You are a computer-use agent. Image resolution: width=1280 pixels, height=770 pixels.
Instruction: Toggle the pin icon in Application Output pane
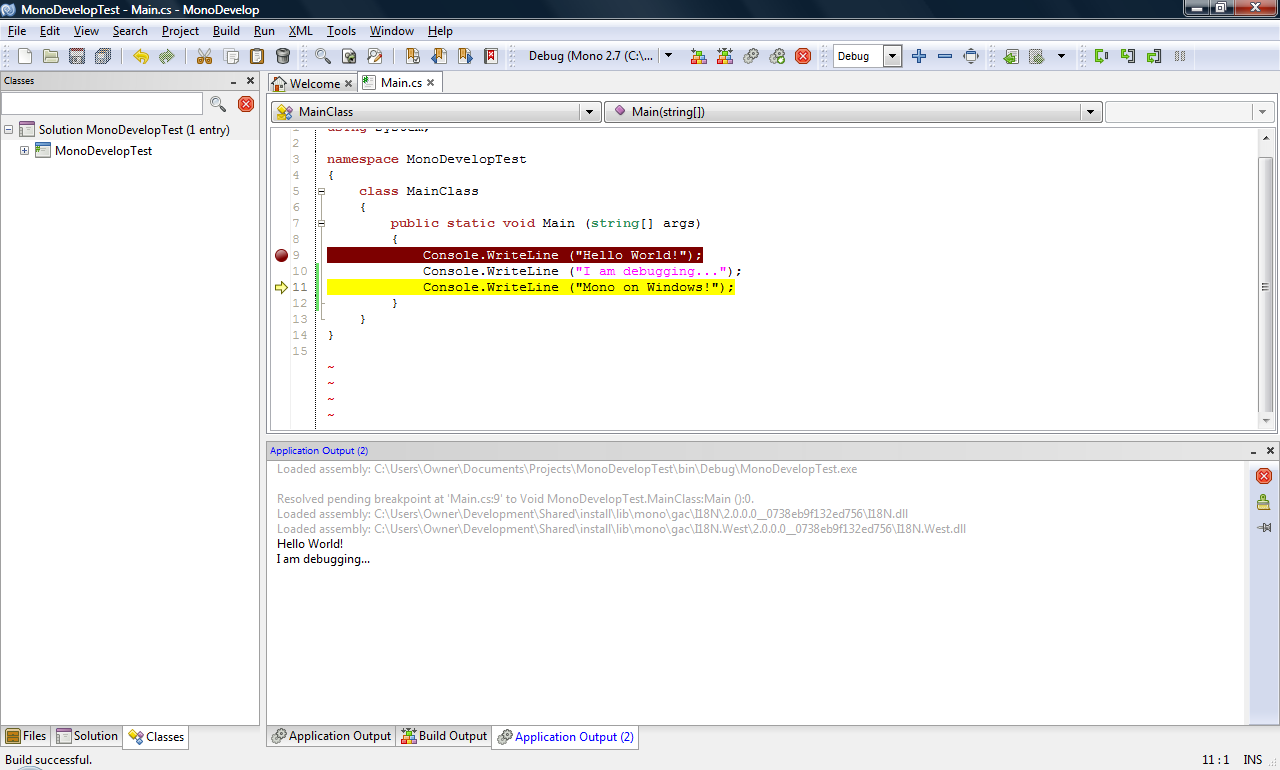tap(1263, 527)
